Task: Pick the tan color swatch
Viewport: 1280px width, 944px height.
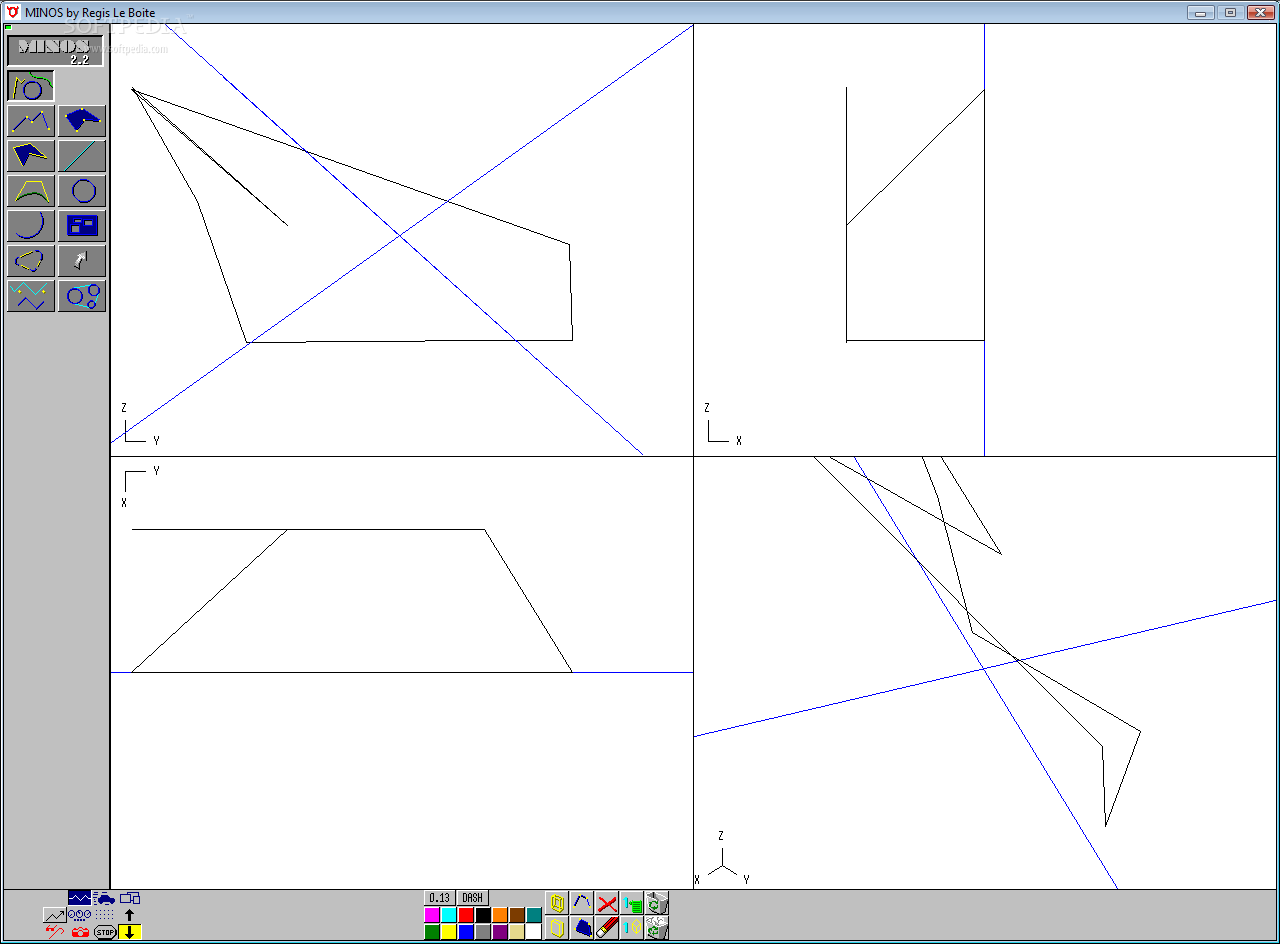Action: (x=517, y=932)
